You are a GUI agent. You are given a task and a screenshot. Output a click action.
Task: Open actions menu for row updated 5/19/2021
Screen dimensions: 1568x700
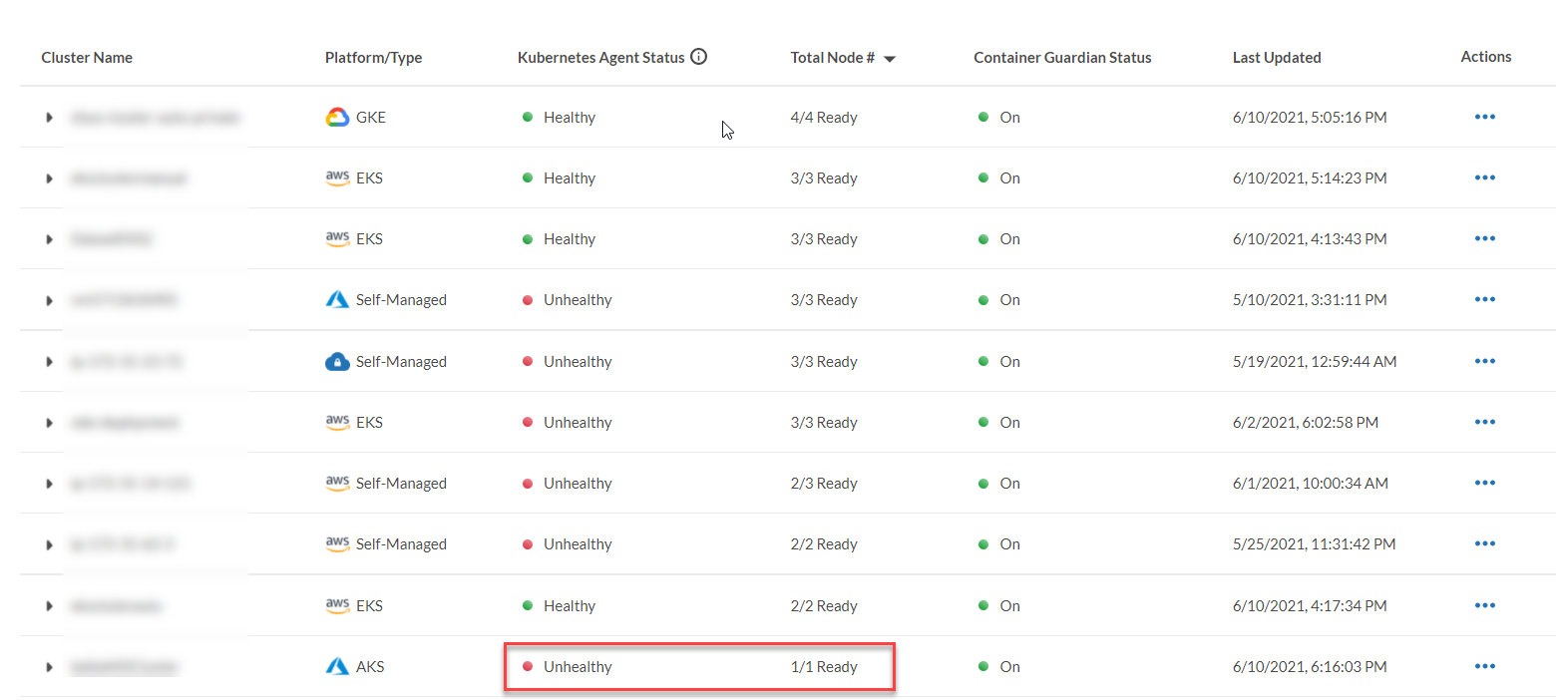(1484, 361)
